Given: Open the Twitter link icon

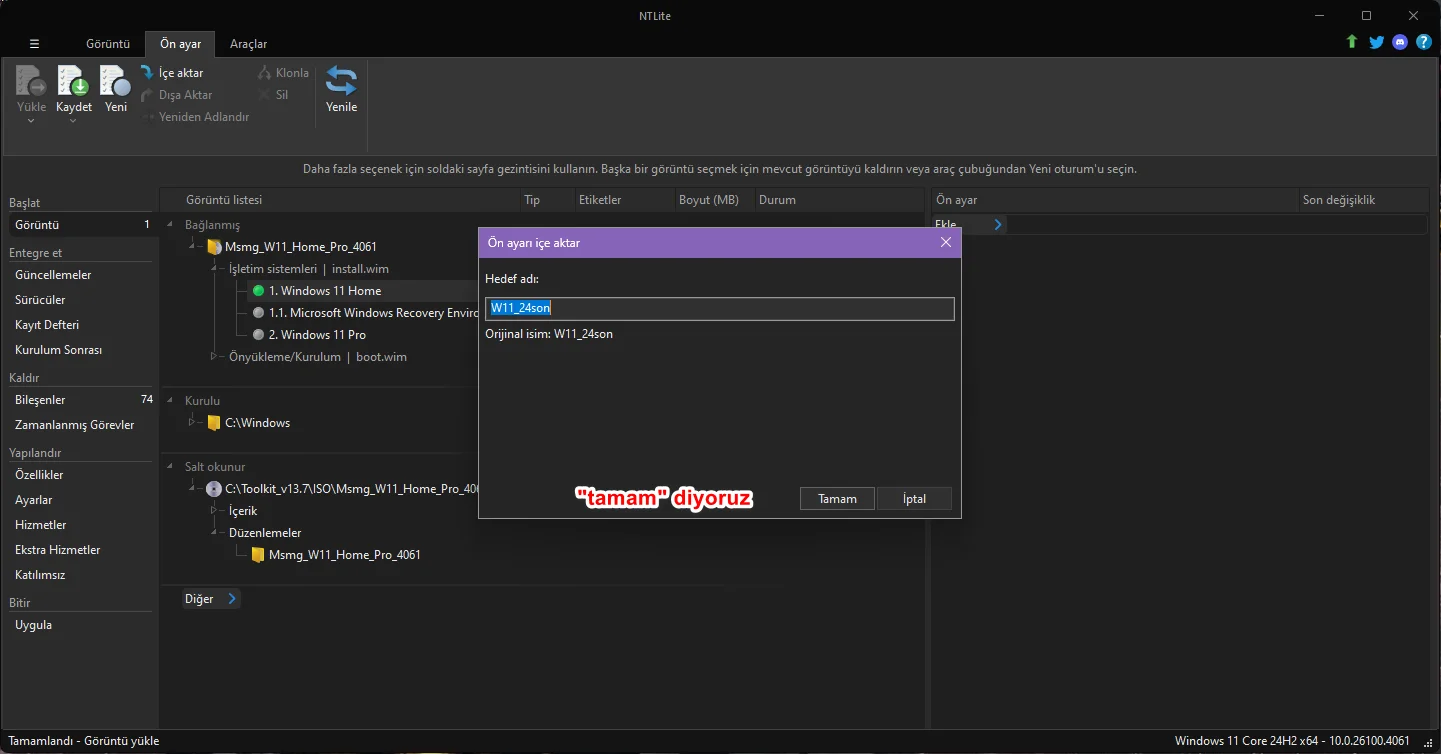Looking at the screenshot, I should coord(1376,42).
